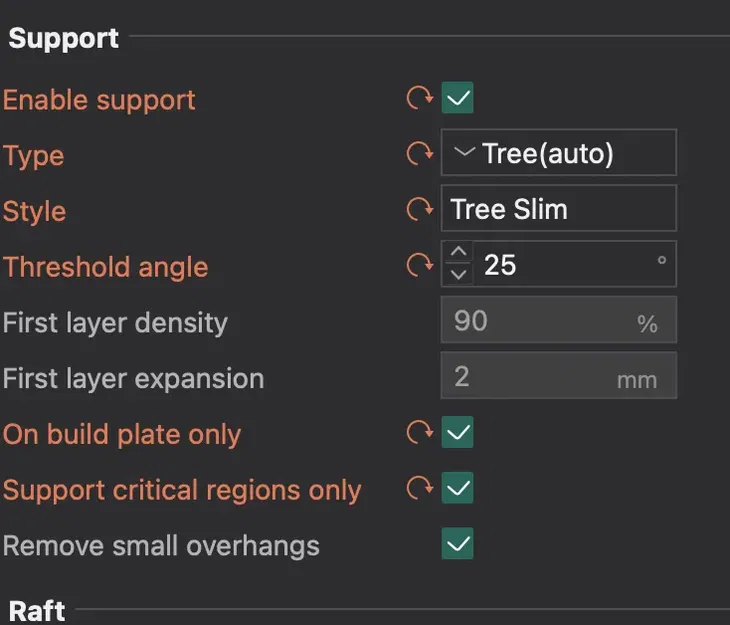Toggle the On build plate only checkbox
This screenshot has height=625, width=730.
coord(458,433)
